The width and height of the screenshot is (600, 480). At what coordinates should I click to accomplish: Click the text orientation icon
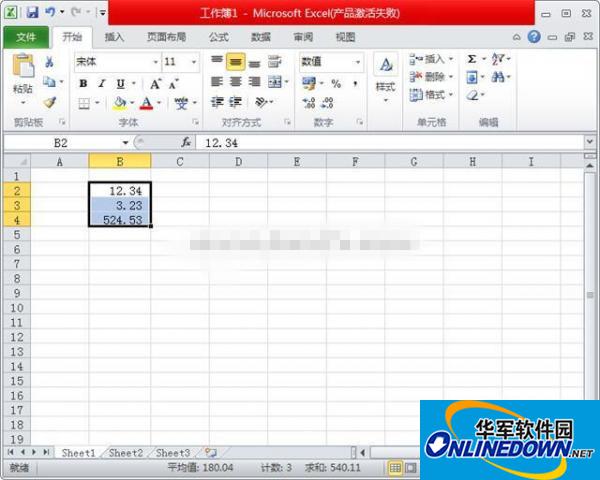point(261,102)
